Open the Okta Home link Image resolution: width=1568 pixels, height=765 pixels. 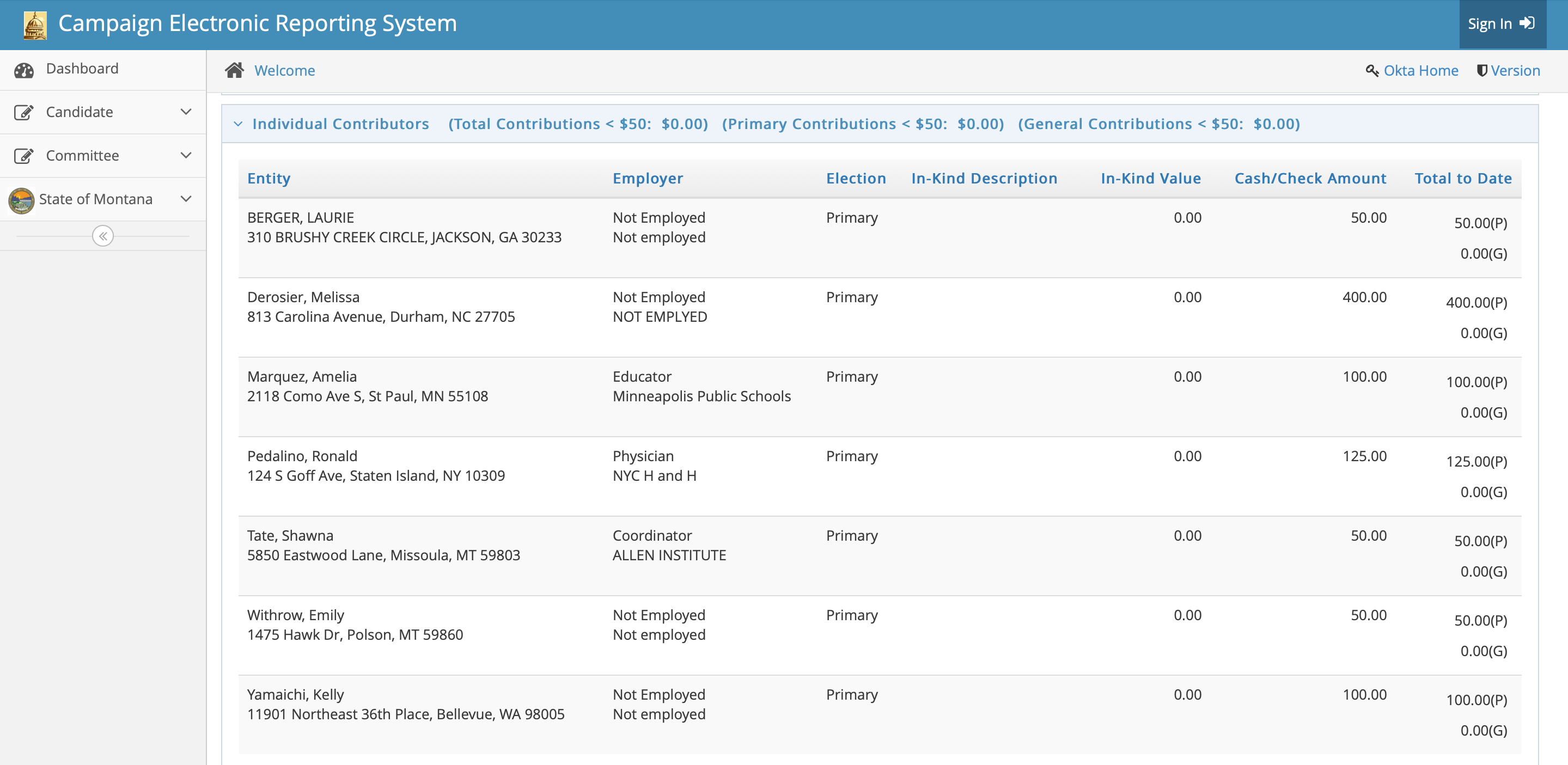[1420, 71]
